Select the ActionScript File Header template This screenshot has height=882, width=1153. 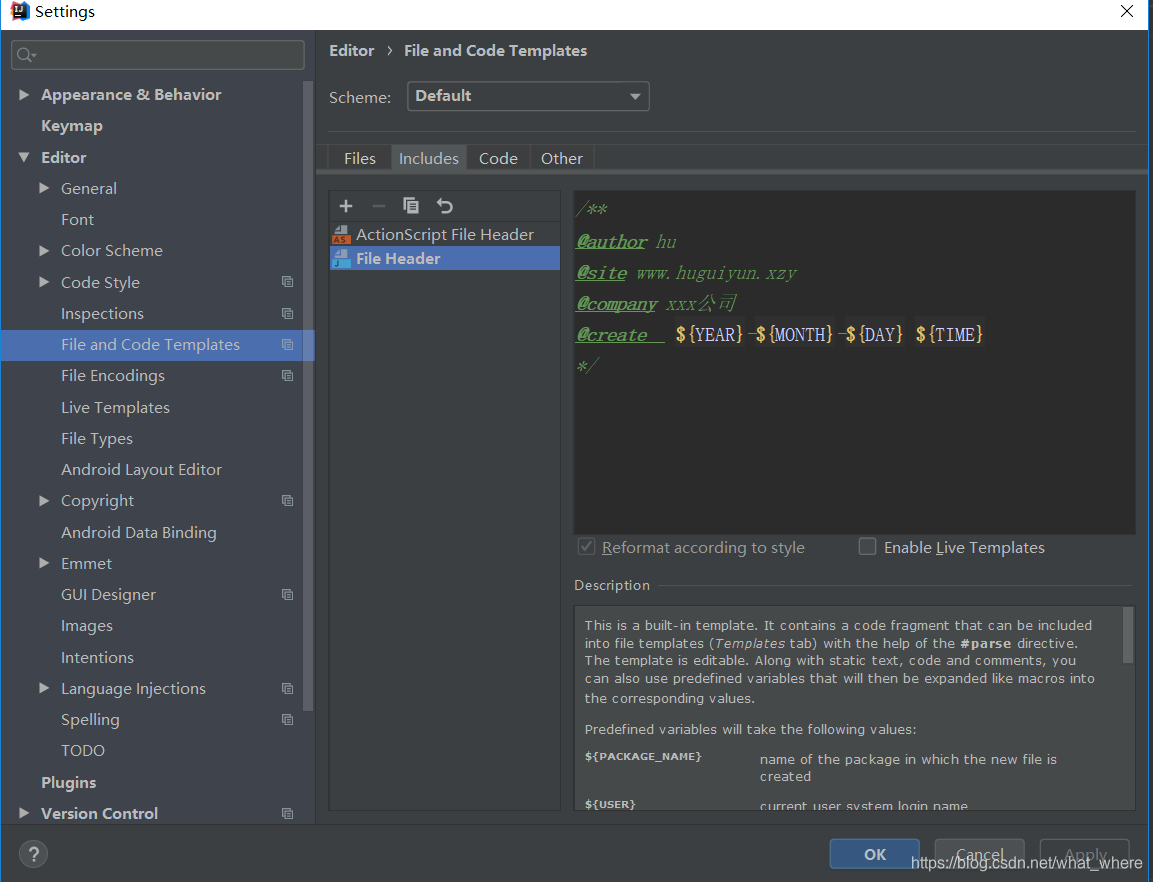coord(445,235)
